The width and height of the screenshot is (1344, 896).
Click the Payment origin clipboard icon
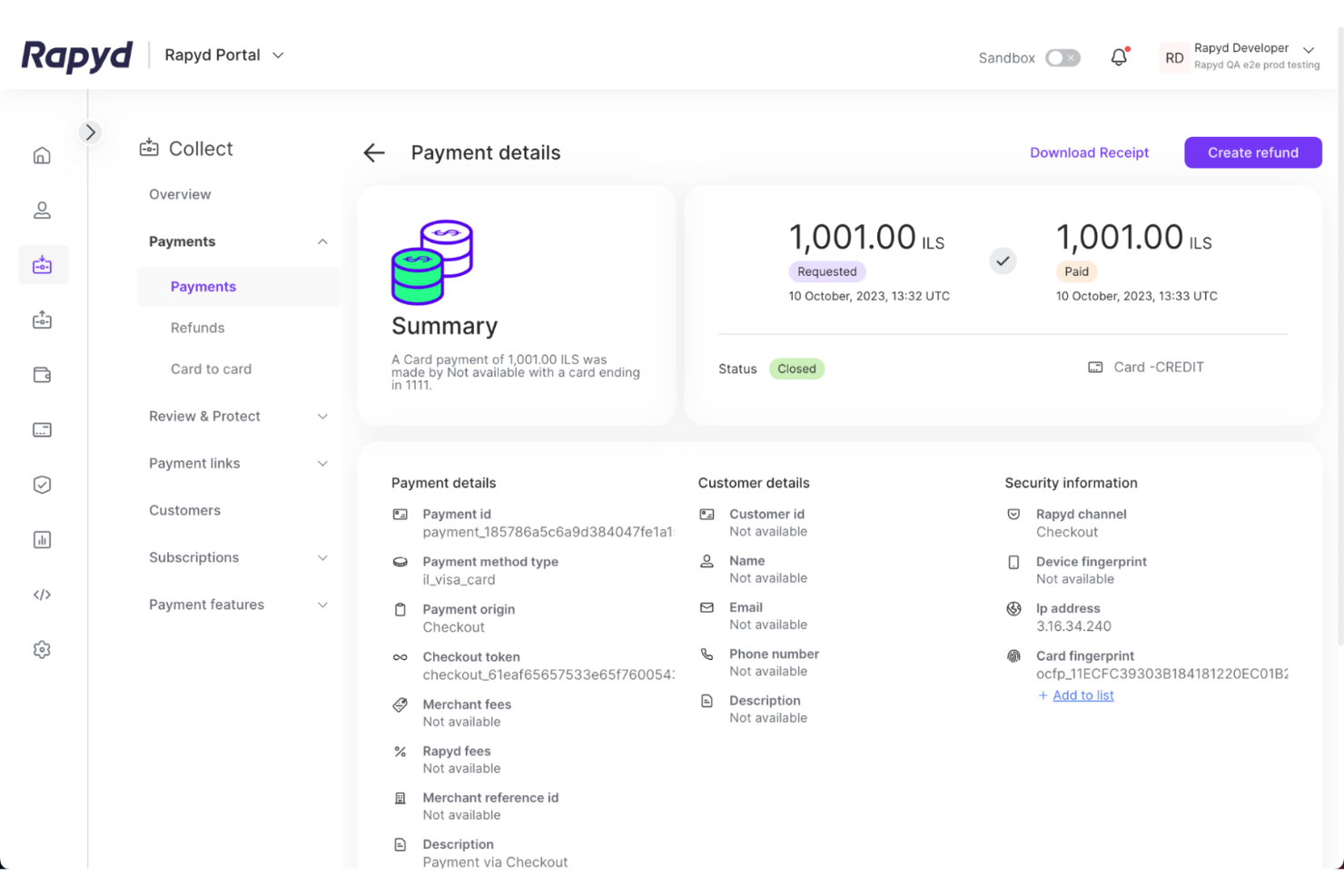pos(400,610)
